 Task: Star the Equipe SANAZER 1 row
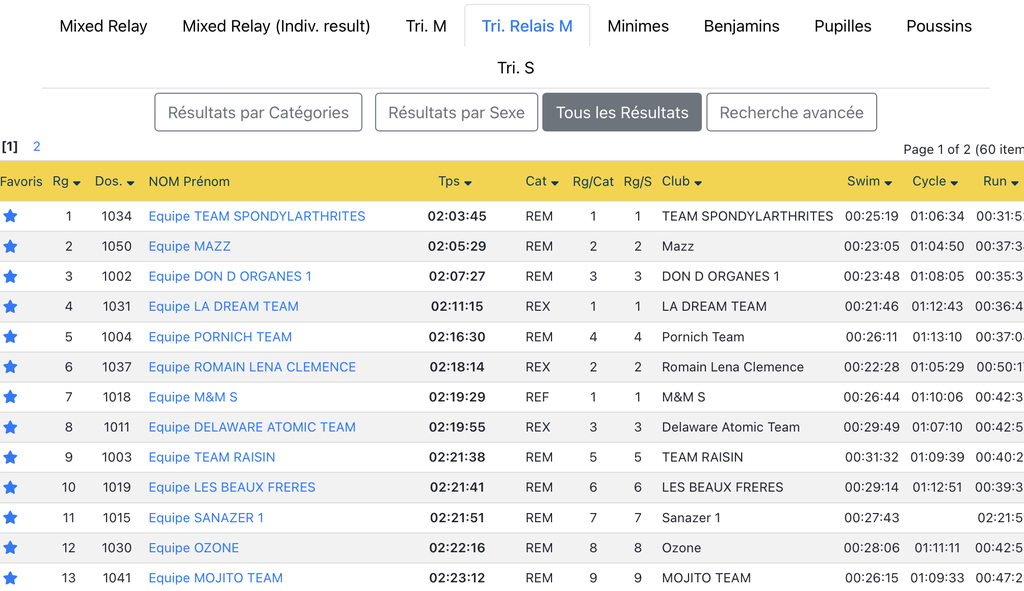click(10, 518)
